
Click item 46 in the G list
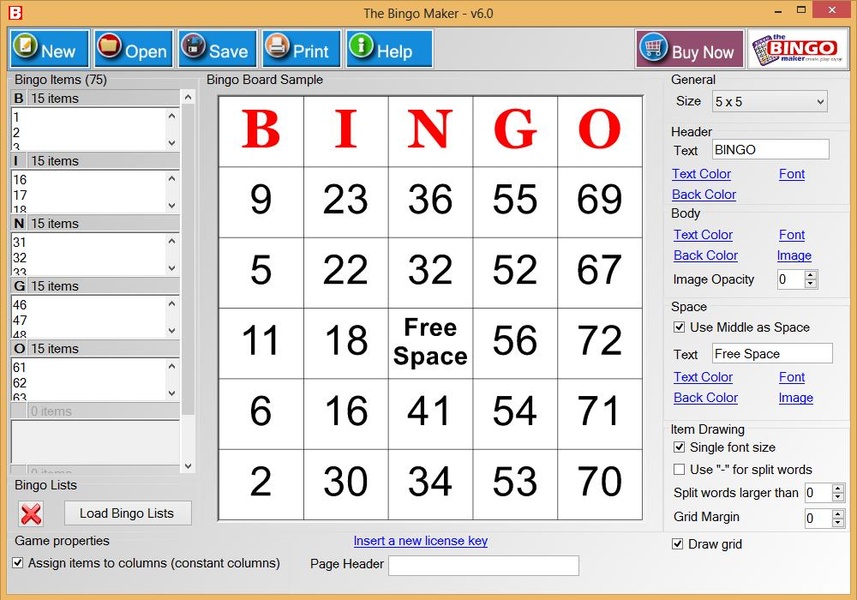click(20, 305)
